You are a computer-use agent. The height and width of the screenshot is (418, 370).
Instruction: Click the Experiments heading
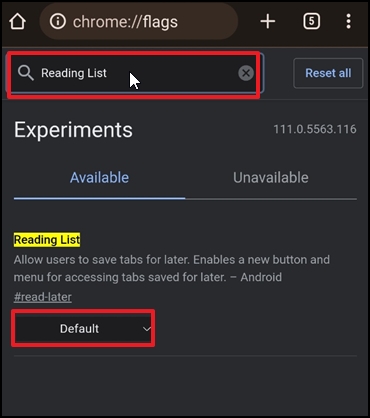73,130
